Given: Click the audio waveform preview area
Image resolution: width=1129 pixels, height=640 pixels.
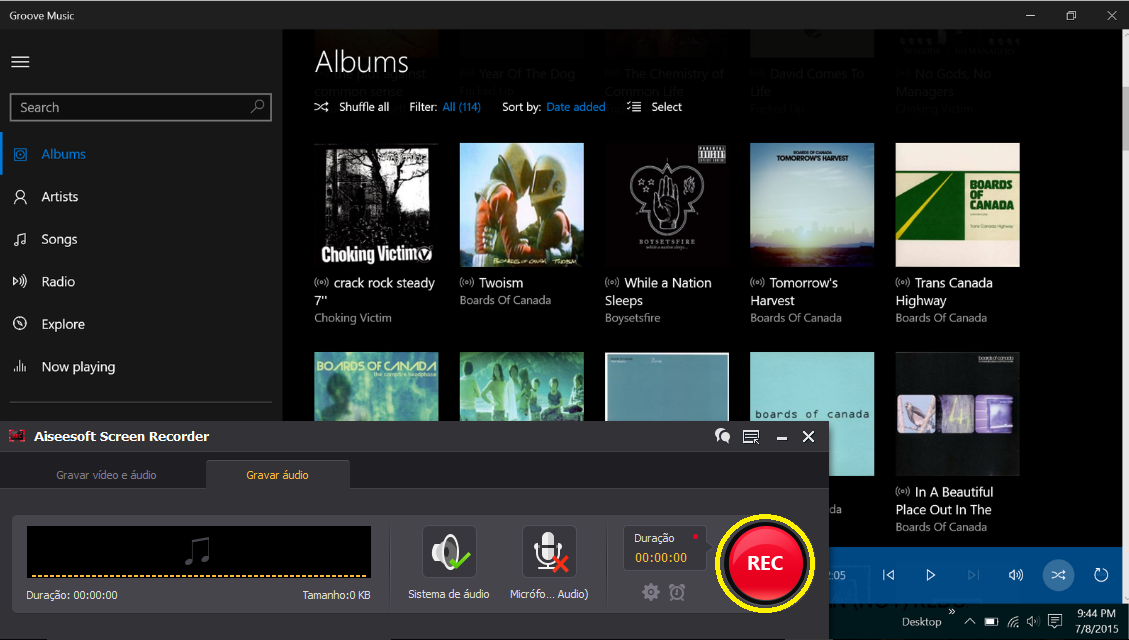Looking at the screenshot, I should coord(199,551).
